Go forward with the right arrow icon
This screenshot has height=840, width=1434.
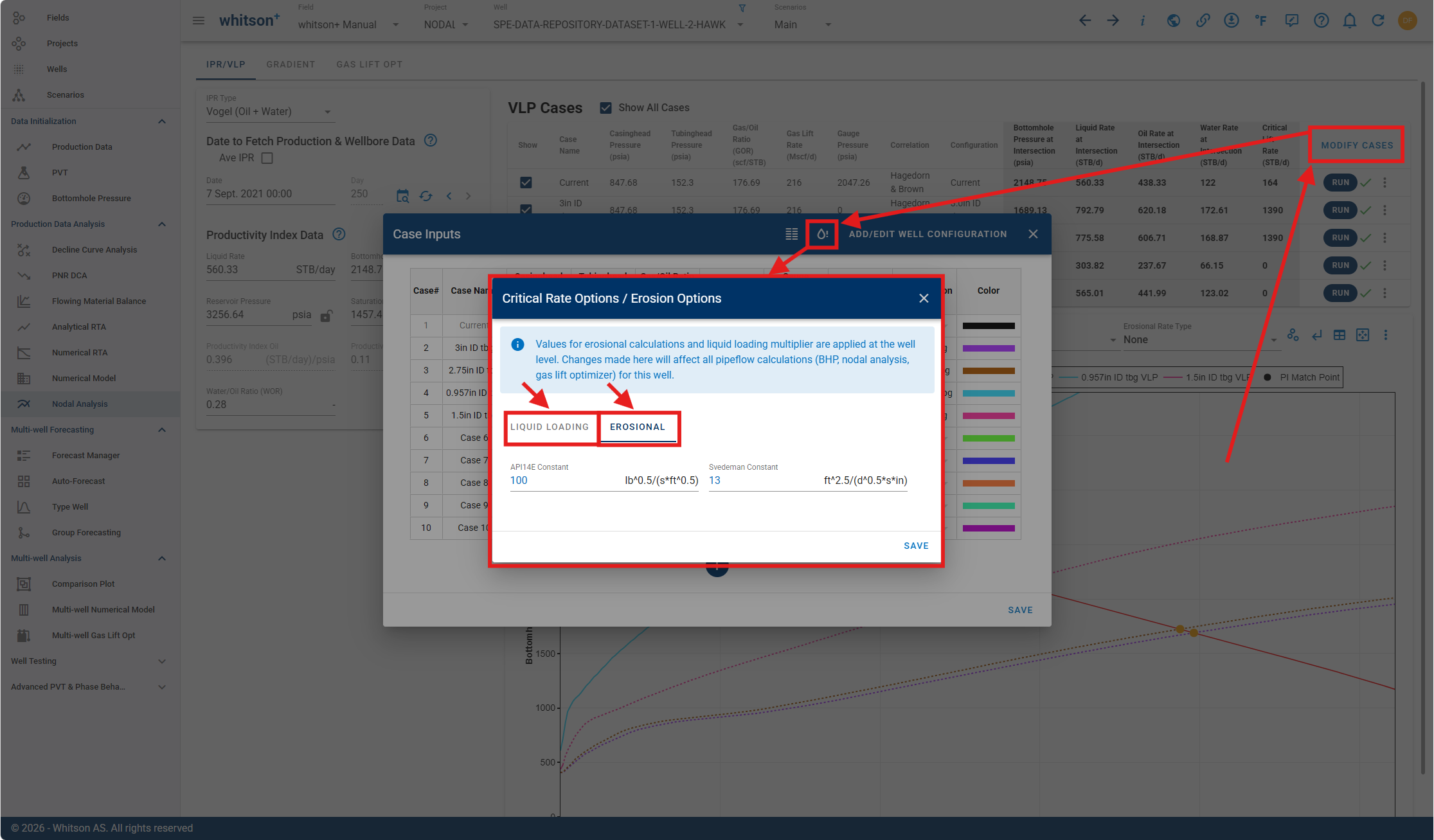coord(1113,21)
